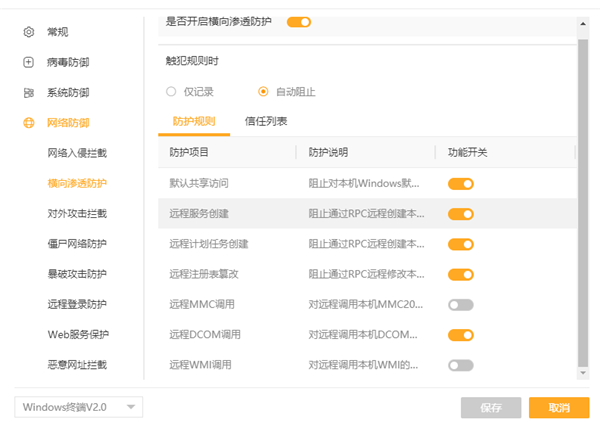The image size is (600, 422).
Task: Disable the 默认共享访问 protection switch
Action: [x=460, y=183]
